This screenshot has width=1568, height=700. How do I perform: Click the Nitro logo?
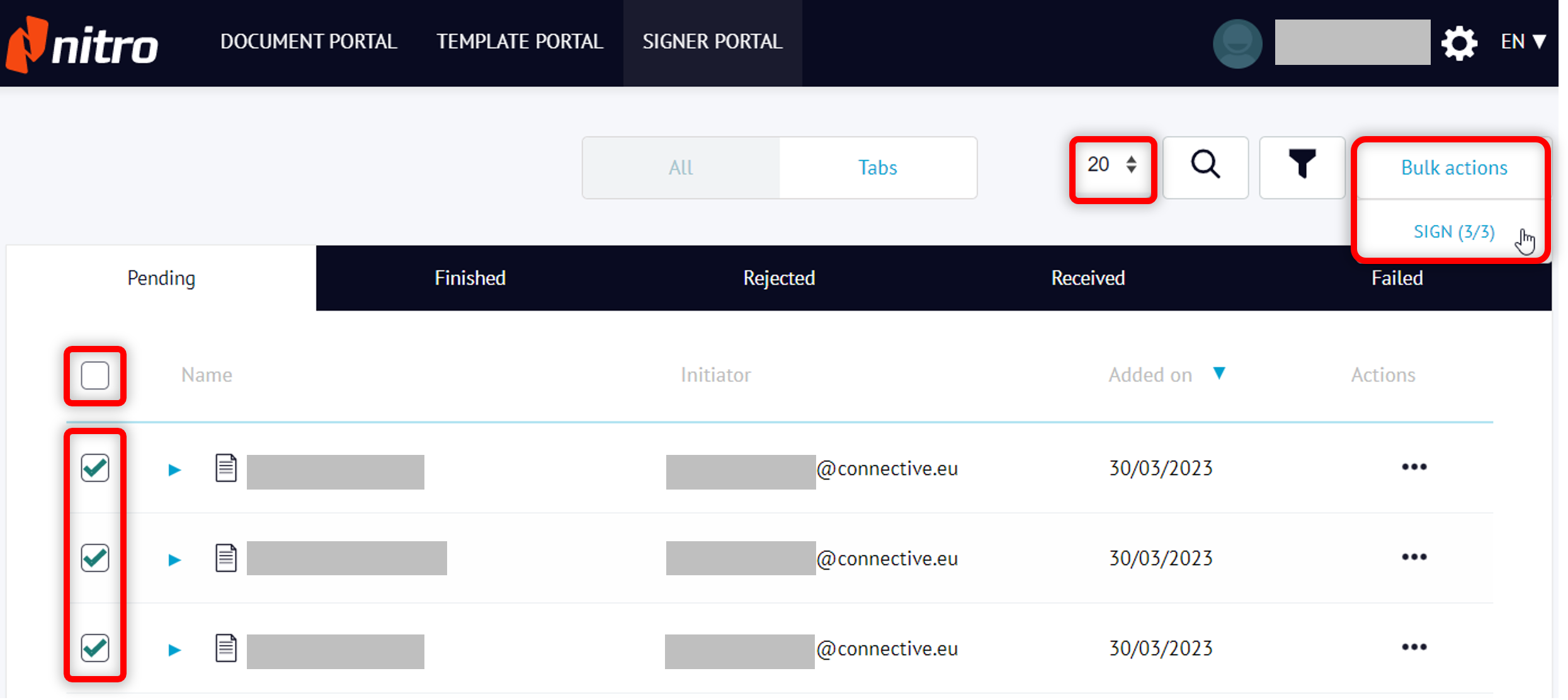click(x=82, y=44)
